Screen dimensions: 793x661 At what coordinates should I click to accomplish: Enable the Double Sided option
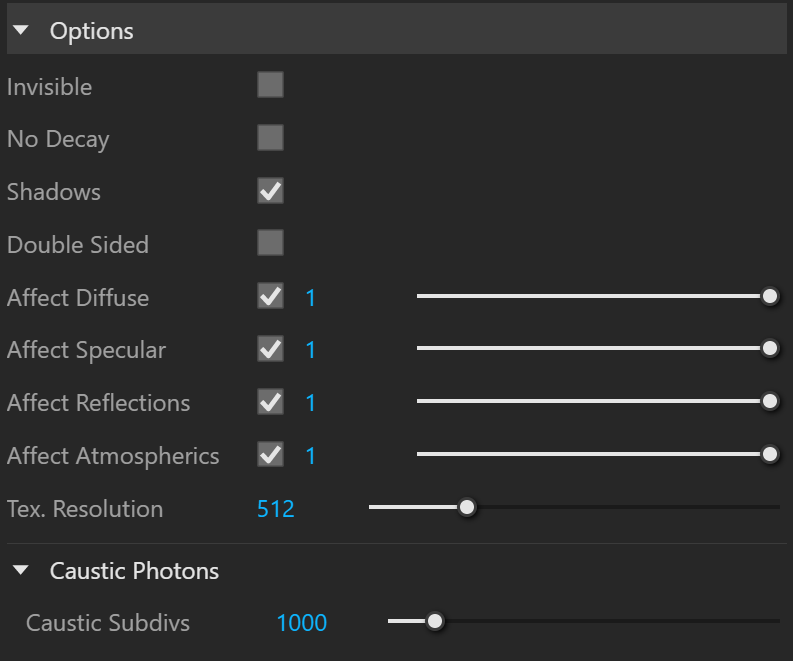270,243
